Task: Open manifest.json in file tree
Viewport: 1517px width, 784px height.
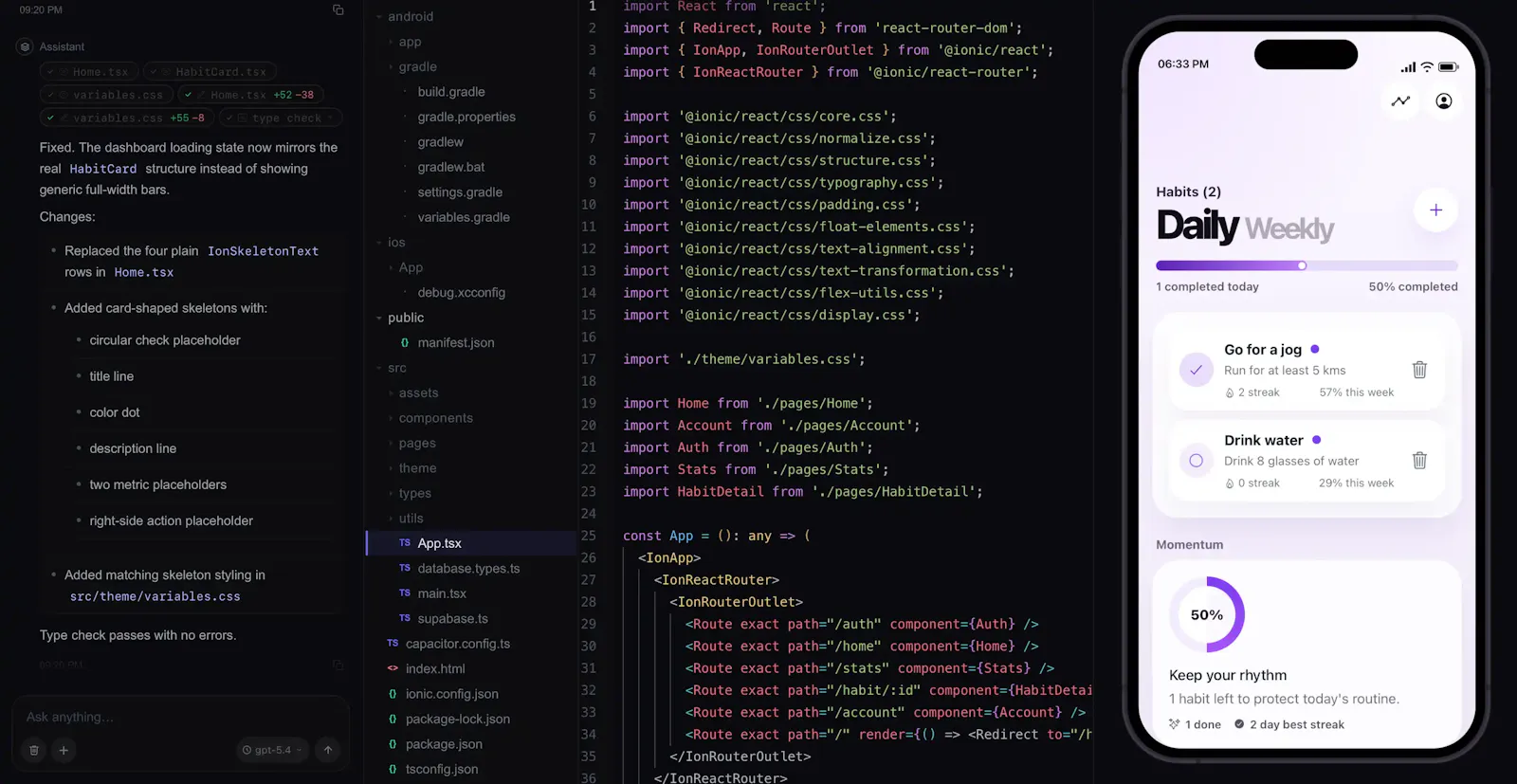Action: (456, 343)
